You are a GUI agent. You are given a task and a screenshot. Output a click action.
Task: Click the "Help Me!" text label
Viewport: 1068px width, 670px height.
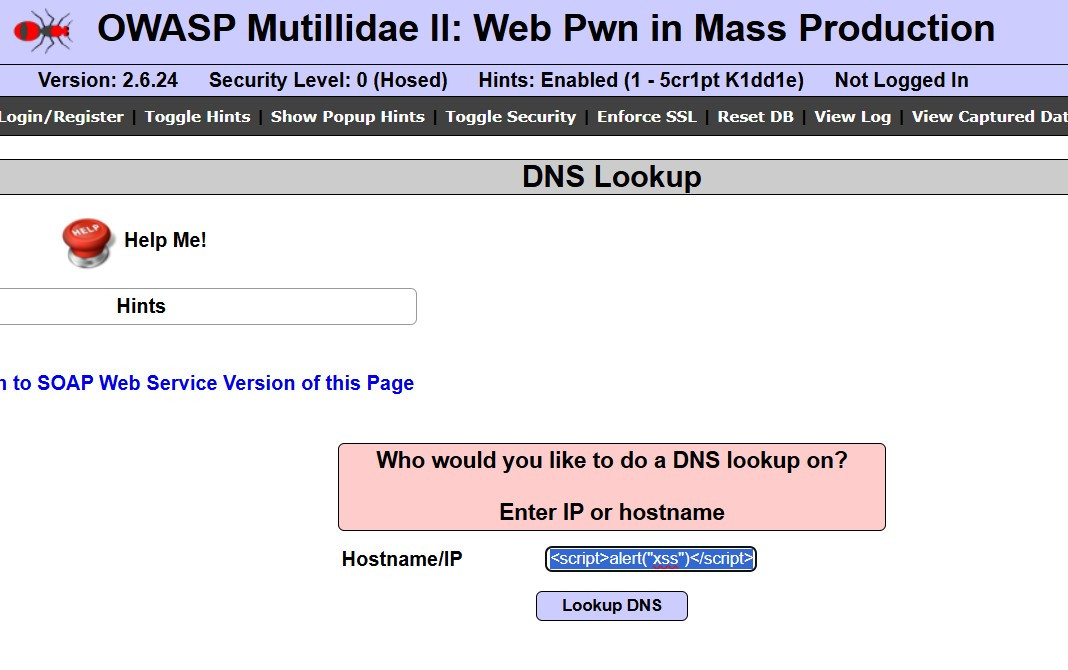pos(165,240)
